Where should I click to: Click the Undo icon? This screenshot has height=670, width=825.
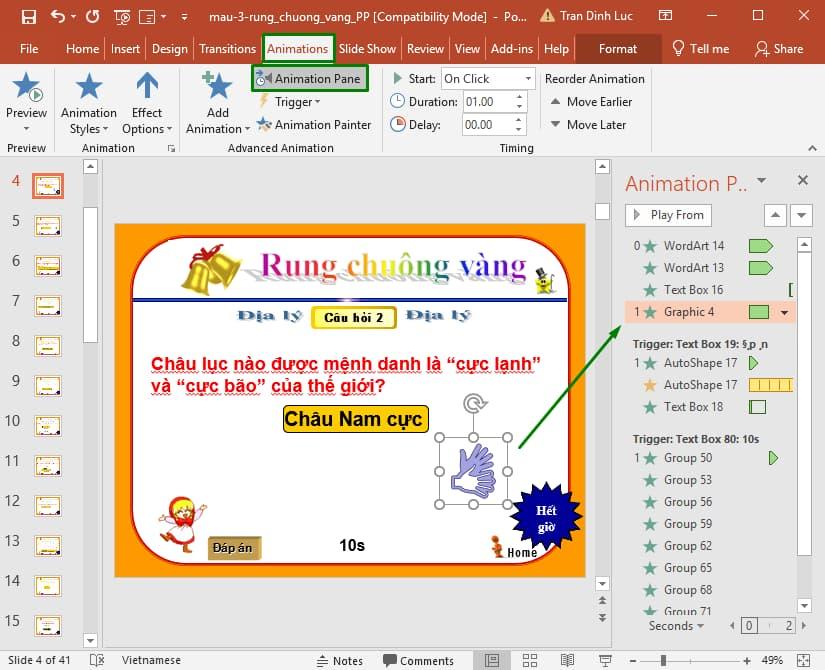[x=56, y=15]
